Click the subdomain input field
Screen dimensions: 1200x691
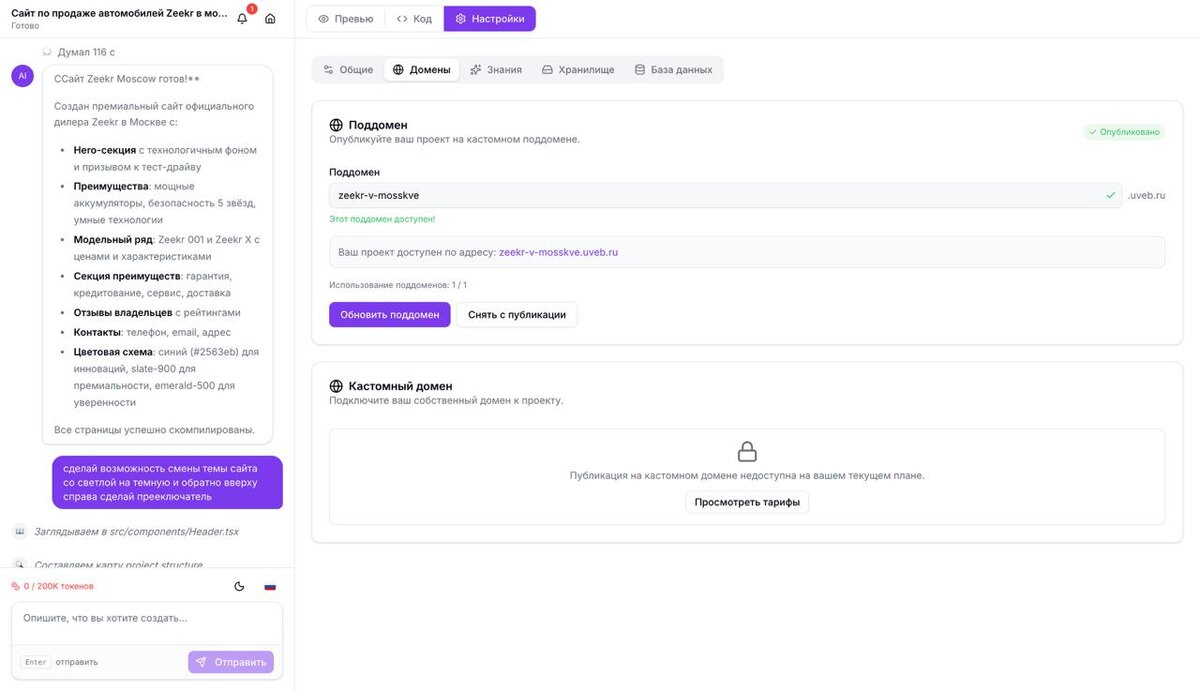point(725,195)
